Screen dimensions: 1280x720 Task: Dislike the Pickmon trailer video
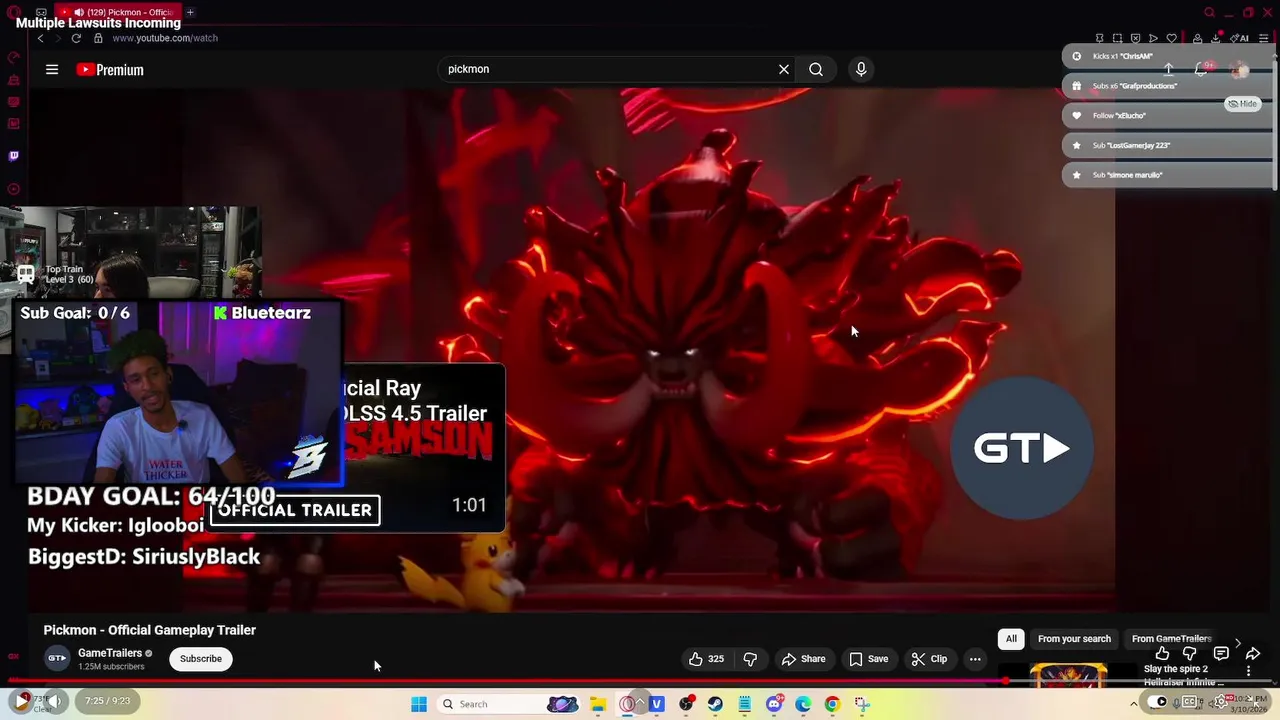750,659
